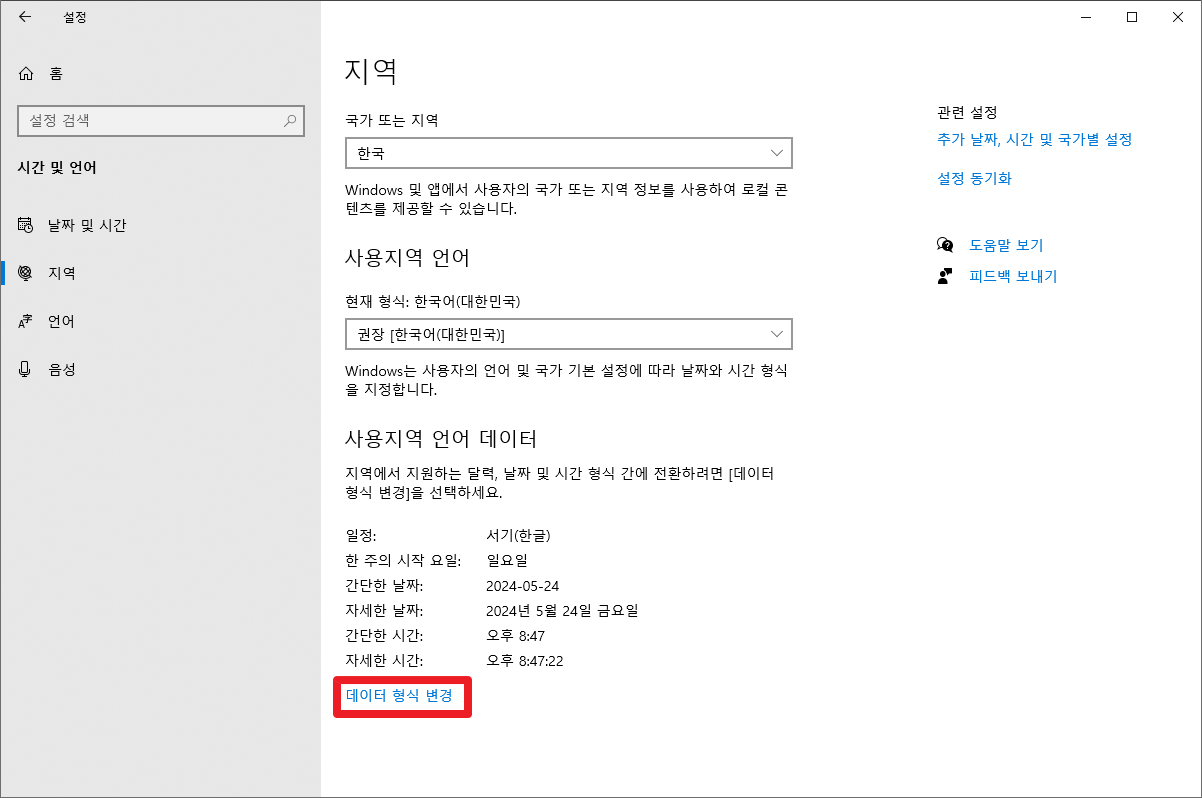Click the 사용지역 언어 데이터 heading

tap(441, 439)
